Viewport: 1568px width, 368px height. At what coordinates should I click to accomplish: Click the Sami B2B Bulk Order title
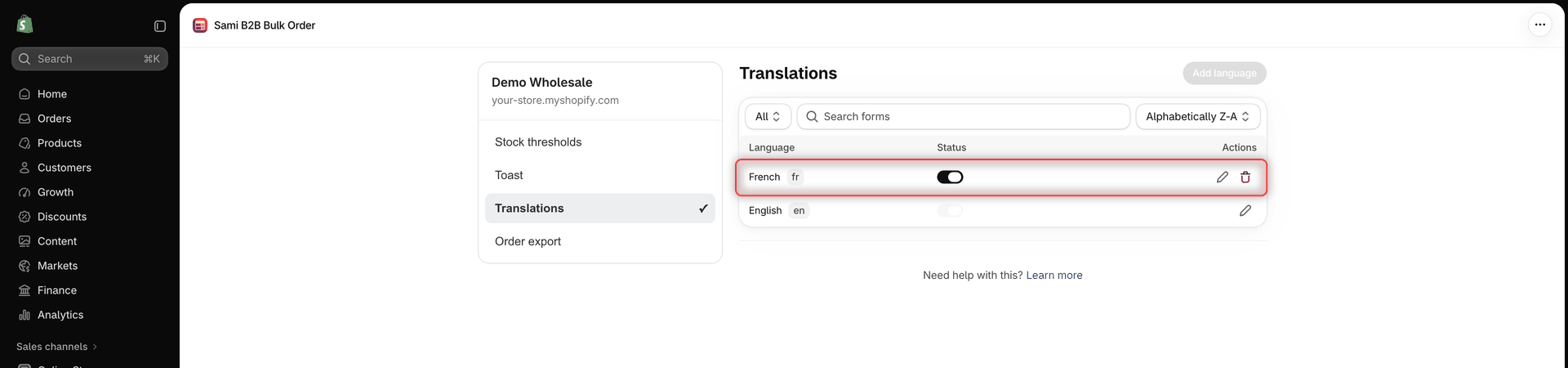point(265,25)
